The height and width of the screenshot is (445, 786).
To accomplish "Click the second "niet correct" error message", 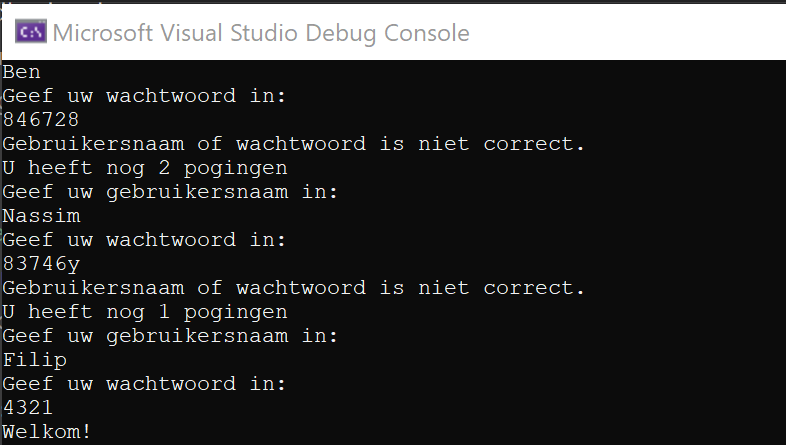I will [293, 288].
